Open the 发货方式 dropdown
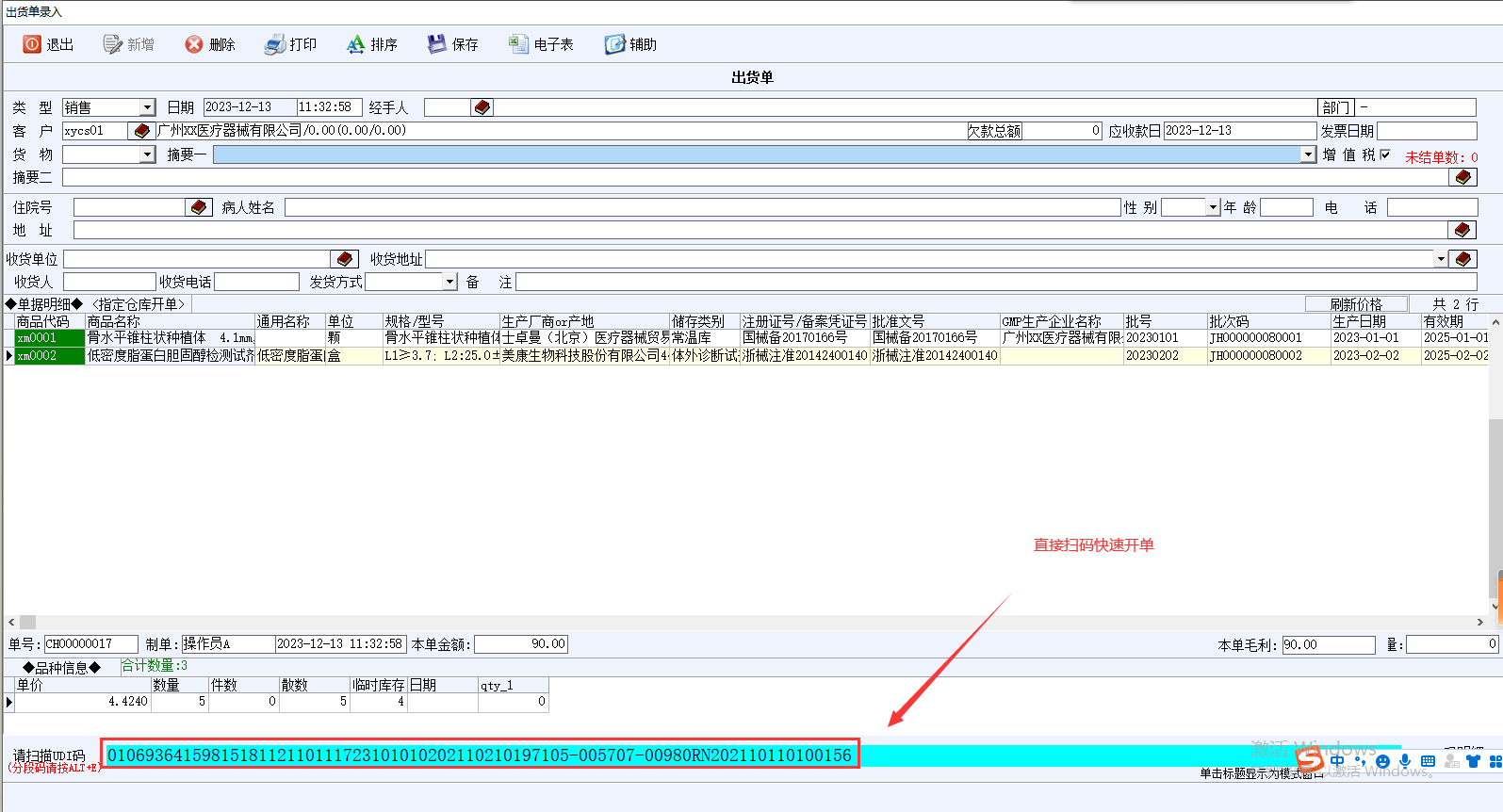This screenshot has width=1503, height=812. (449, 282)
